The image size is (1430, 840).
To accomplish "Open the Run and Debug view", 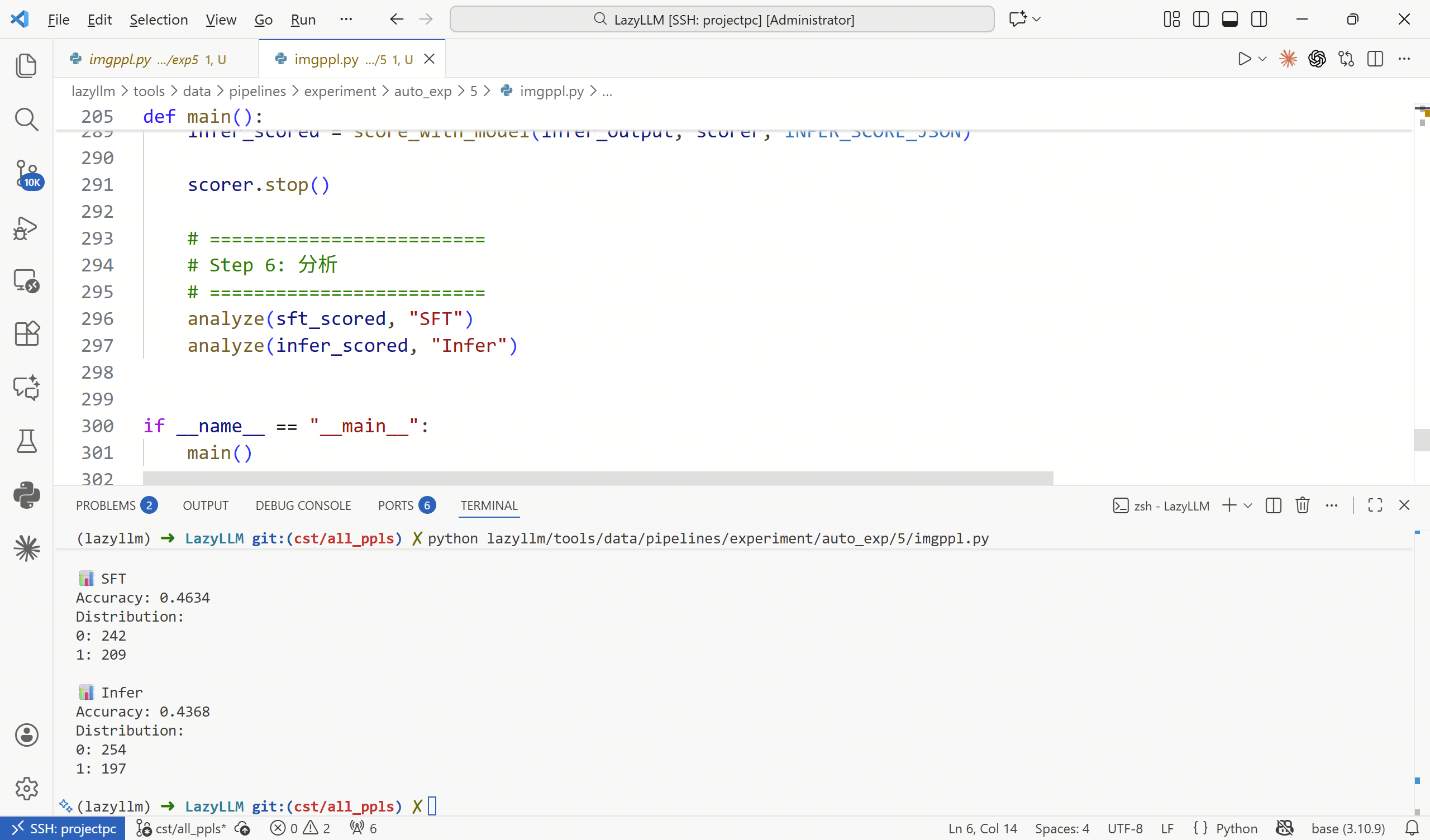I will point(26,228).
